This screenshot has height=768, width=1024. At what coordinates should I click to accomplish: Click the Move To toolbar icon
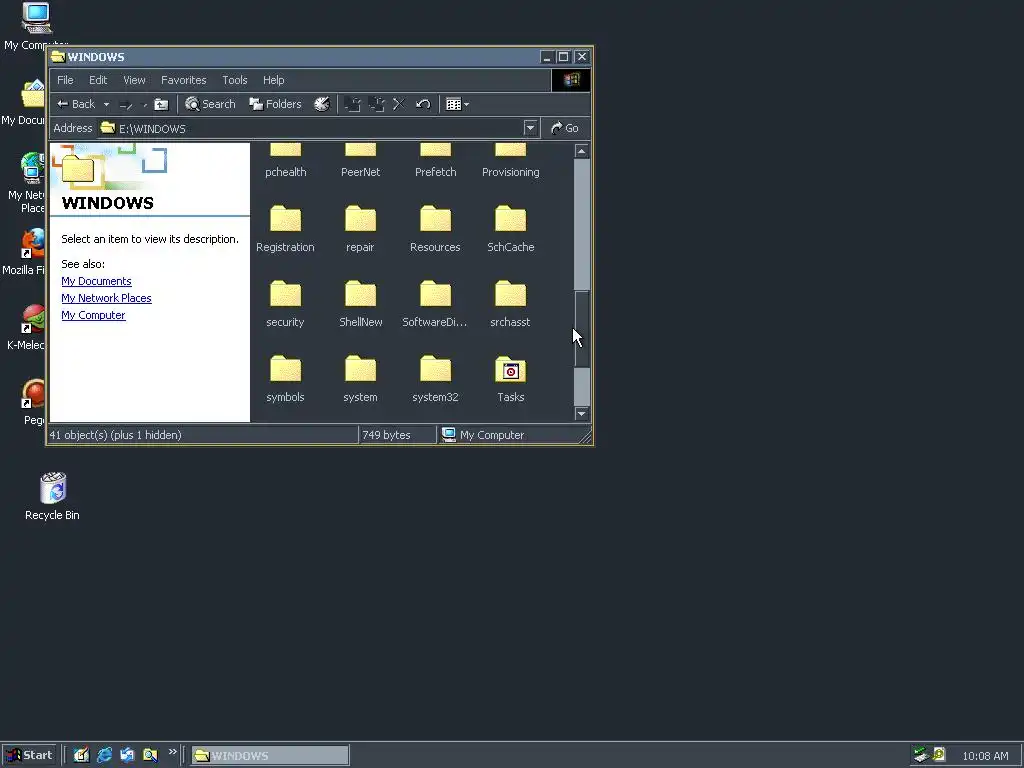(x=353, y=104)
